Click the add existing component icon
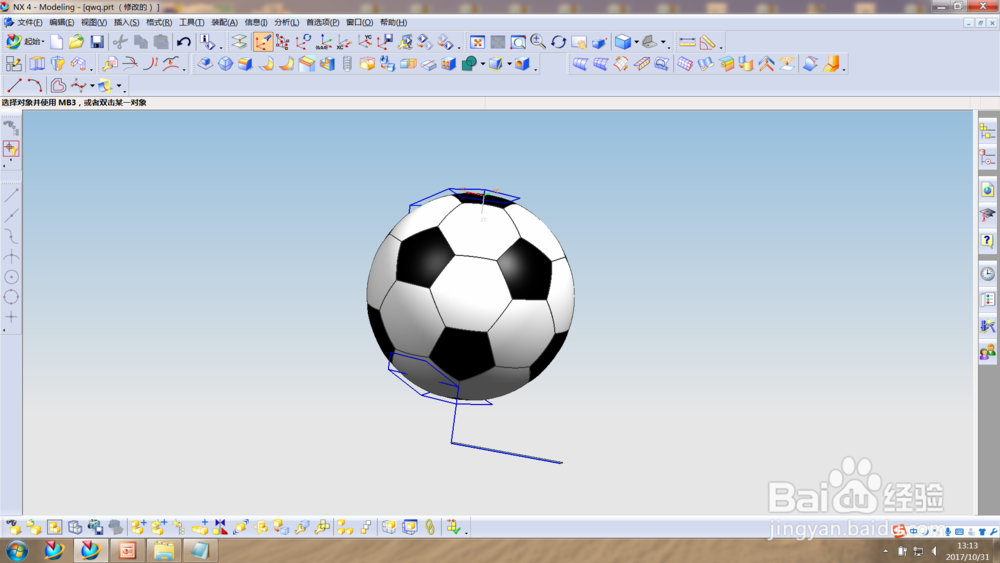This screenshot has height=563, width=1000. coord(138,527)
